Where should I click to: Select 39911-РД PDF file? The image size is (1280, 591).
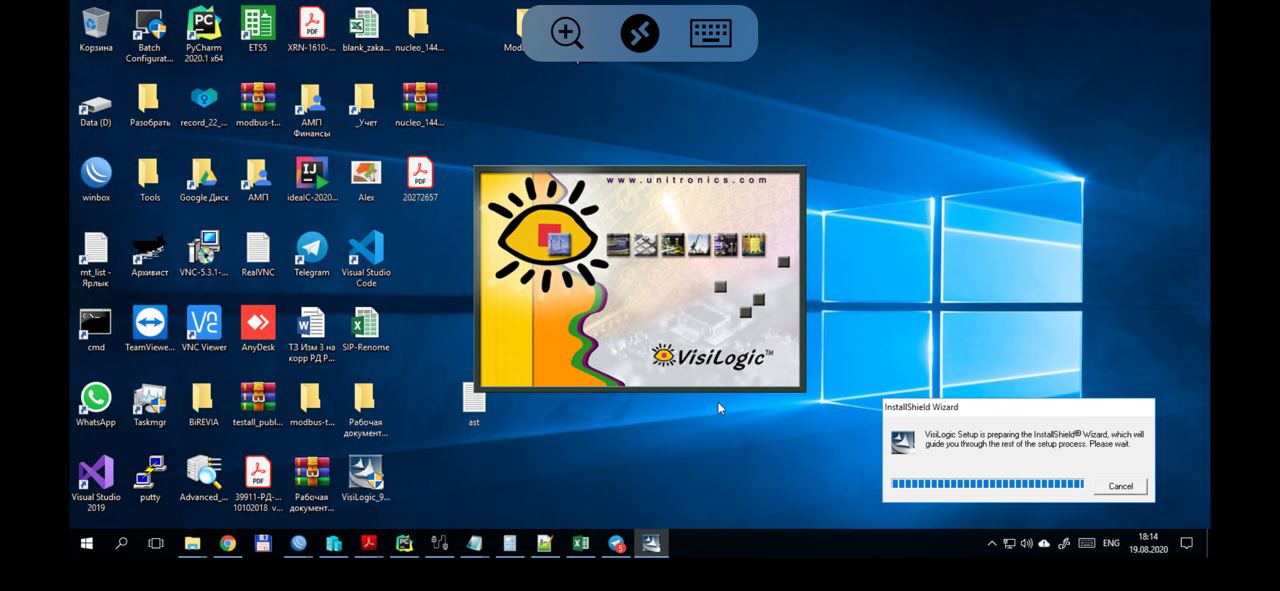pos(258,484)
